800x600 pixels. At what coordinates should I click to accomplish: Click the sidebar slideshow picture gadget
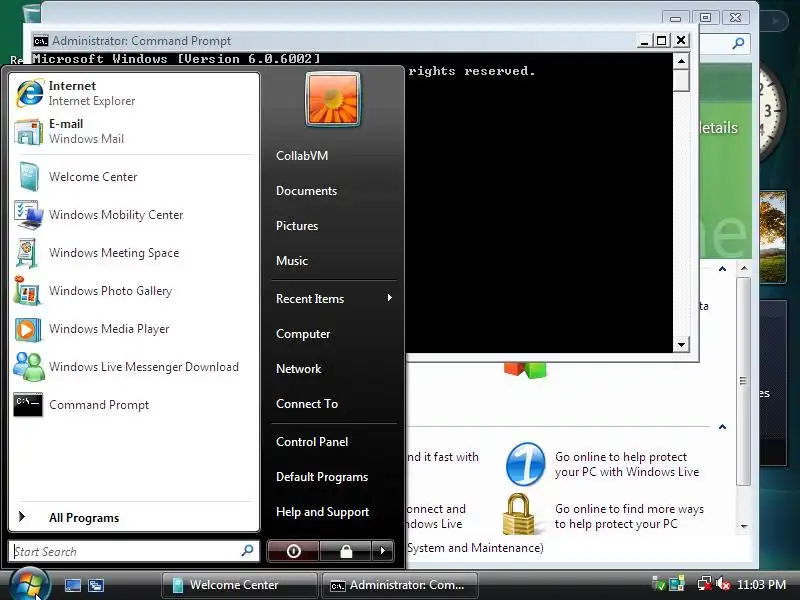pyautogui.click(x=772, y=237)
